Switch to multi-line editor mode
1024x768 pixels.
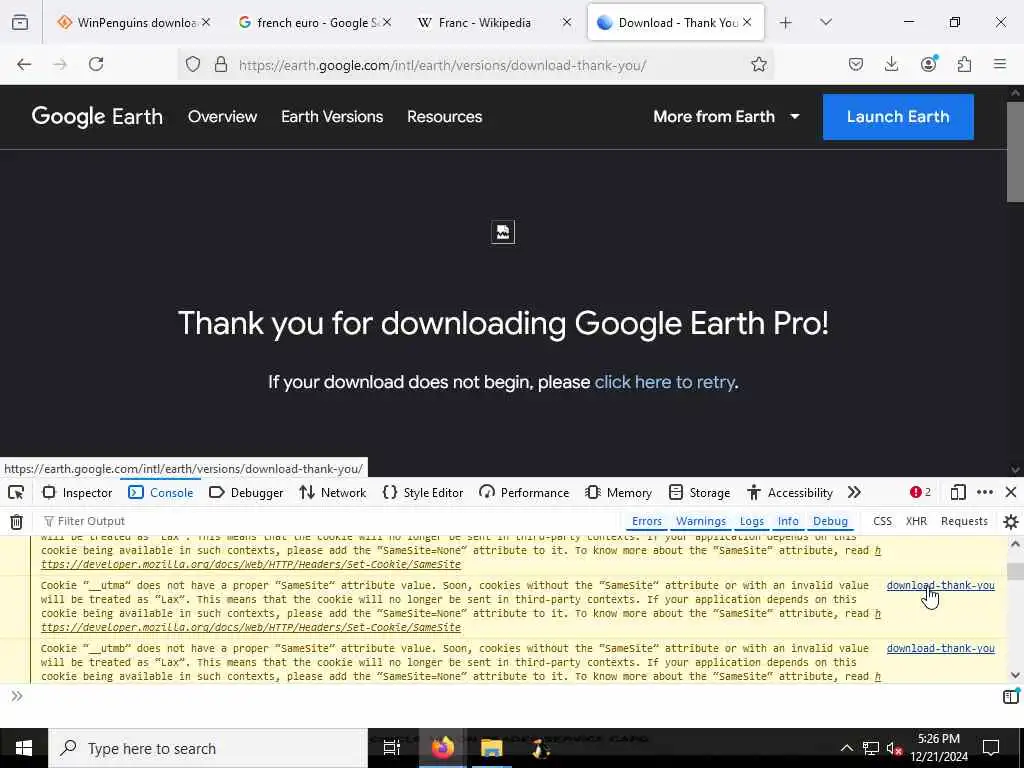click(x=1010, y=696)
